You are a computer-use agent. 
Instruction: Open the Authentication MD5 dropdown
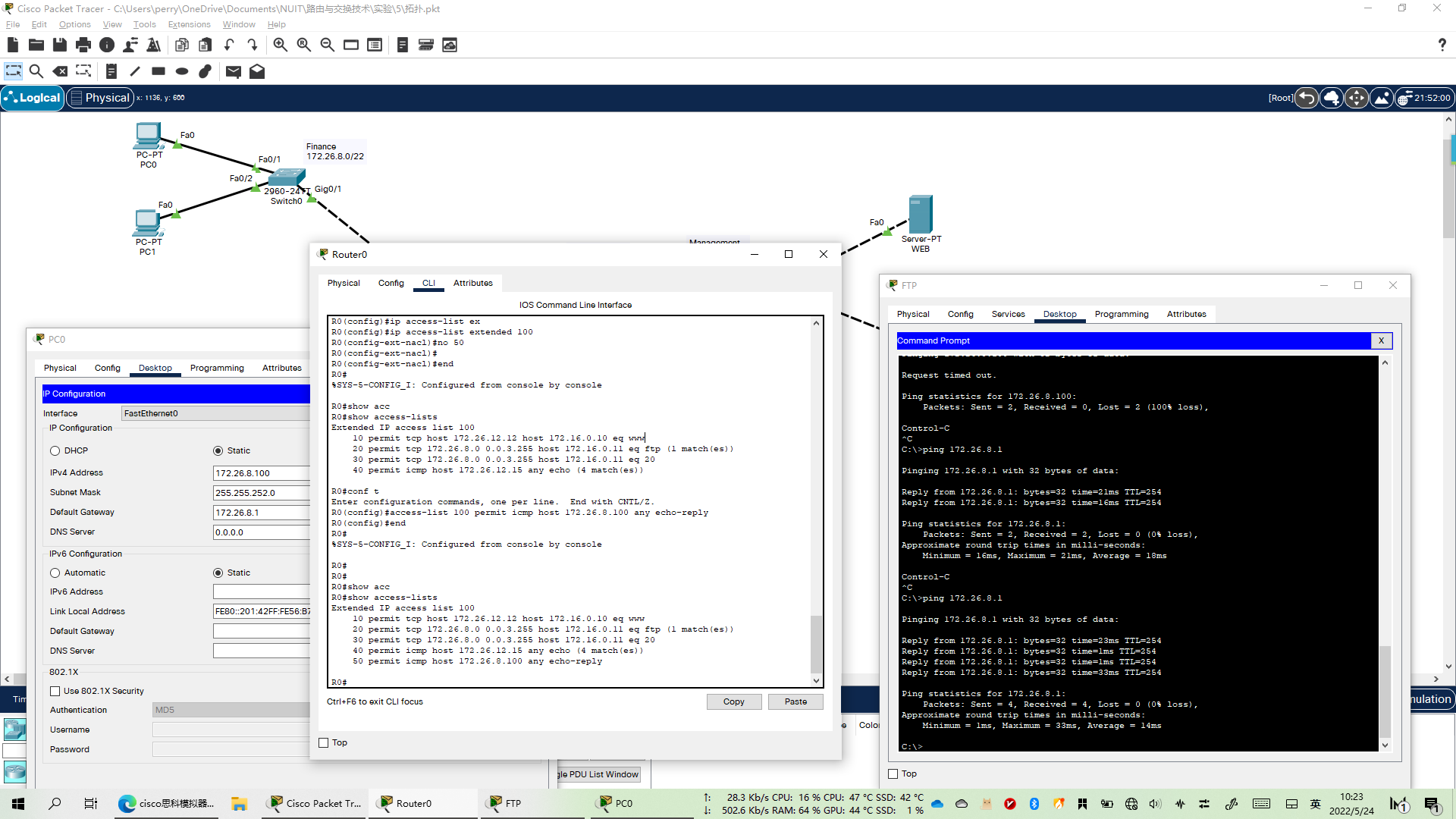pos(231,710)
